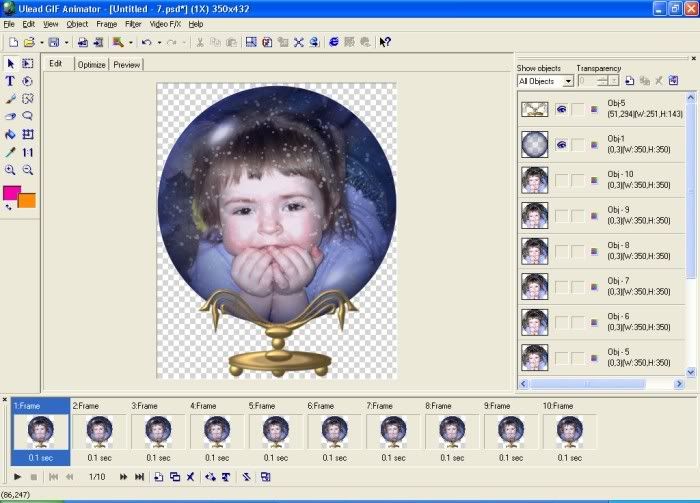Open the Undo history dropdown arrow
The width and height of the screenshot is (700, 503).
159,42
